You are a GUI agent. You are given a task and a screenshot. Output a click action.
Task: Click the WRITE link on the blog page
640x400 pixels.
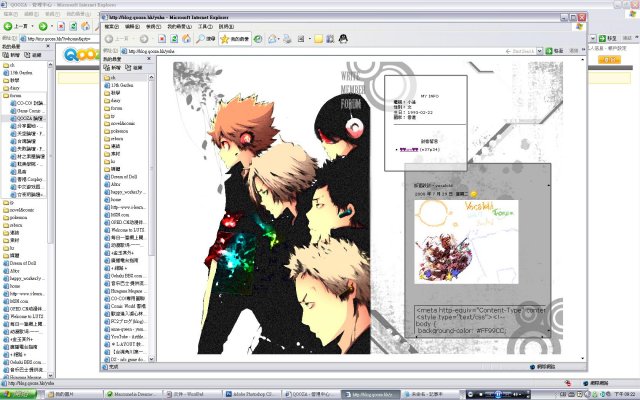click(350, 76)
